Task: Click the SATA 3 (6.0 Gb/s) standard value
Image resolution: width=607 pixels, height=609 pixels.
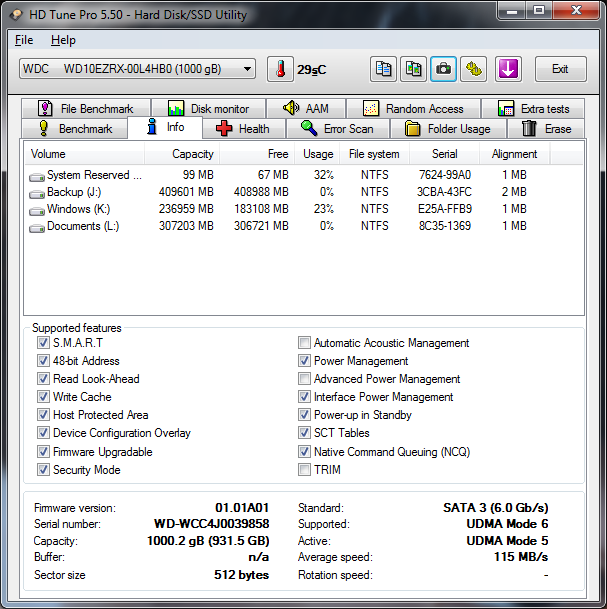Action: click(496, 508)
